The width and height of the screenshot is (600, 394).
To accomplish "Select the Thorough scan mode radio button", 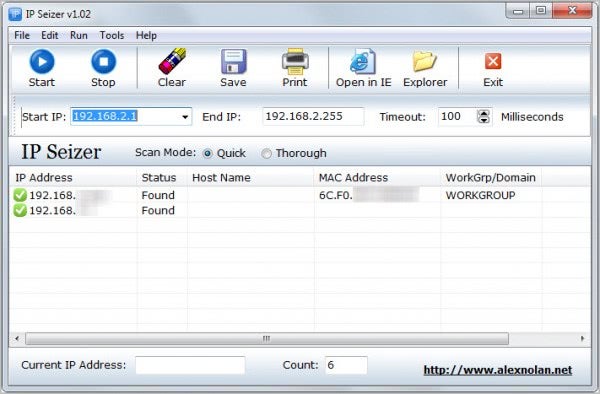I will pos(266,153).
